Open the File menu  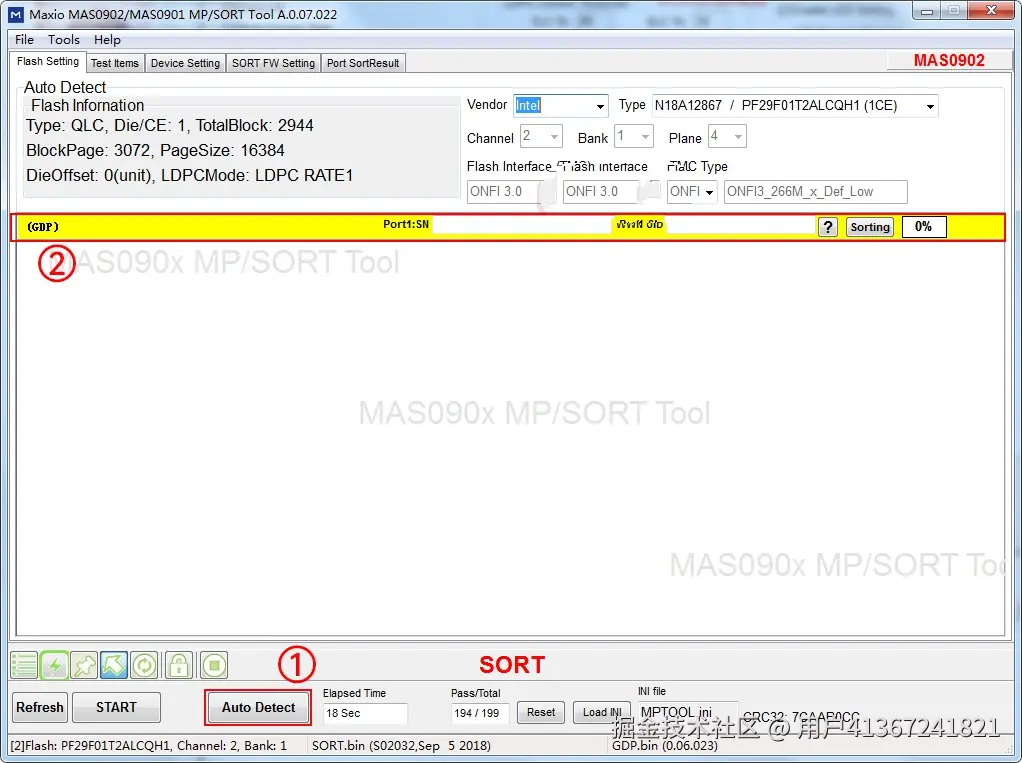point(24,40)
